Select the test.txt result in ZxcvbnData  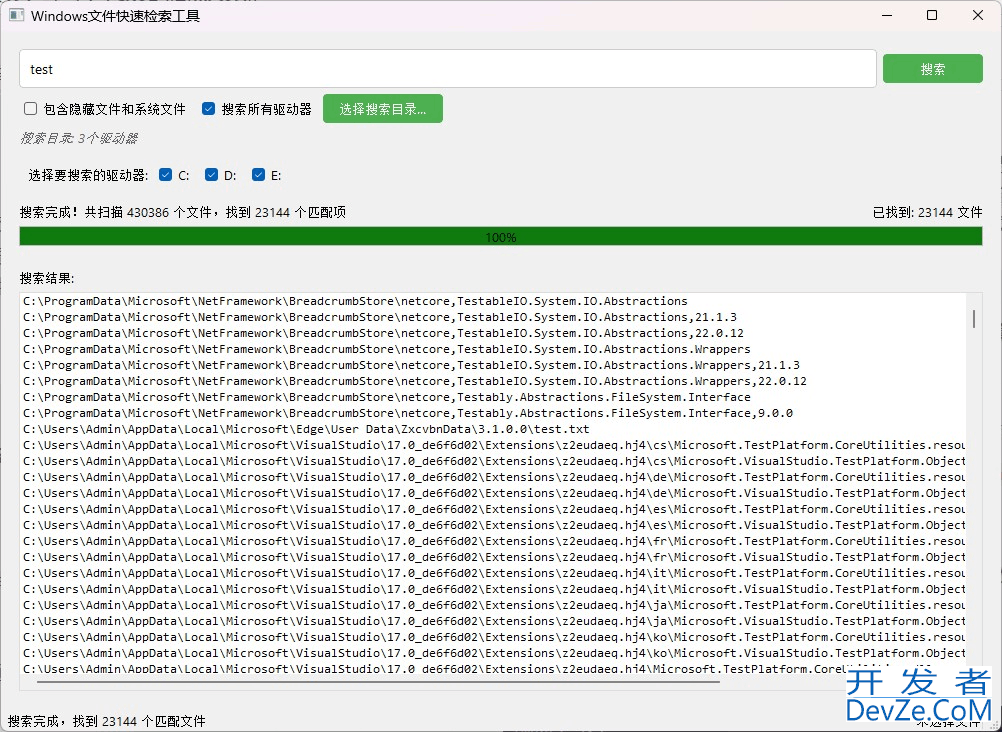pos(306,429)
